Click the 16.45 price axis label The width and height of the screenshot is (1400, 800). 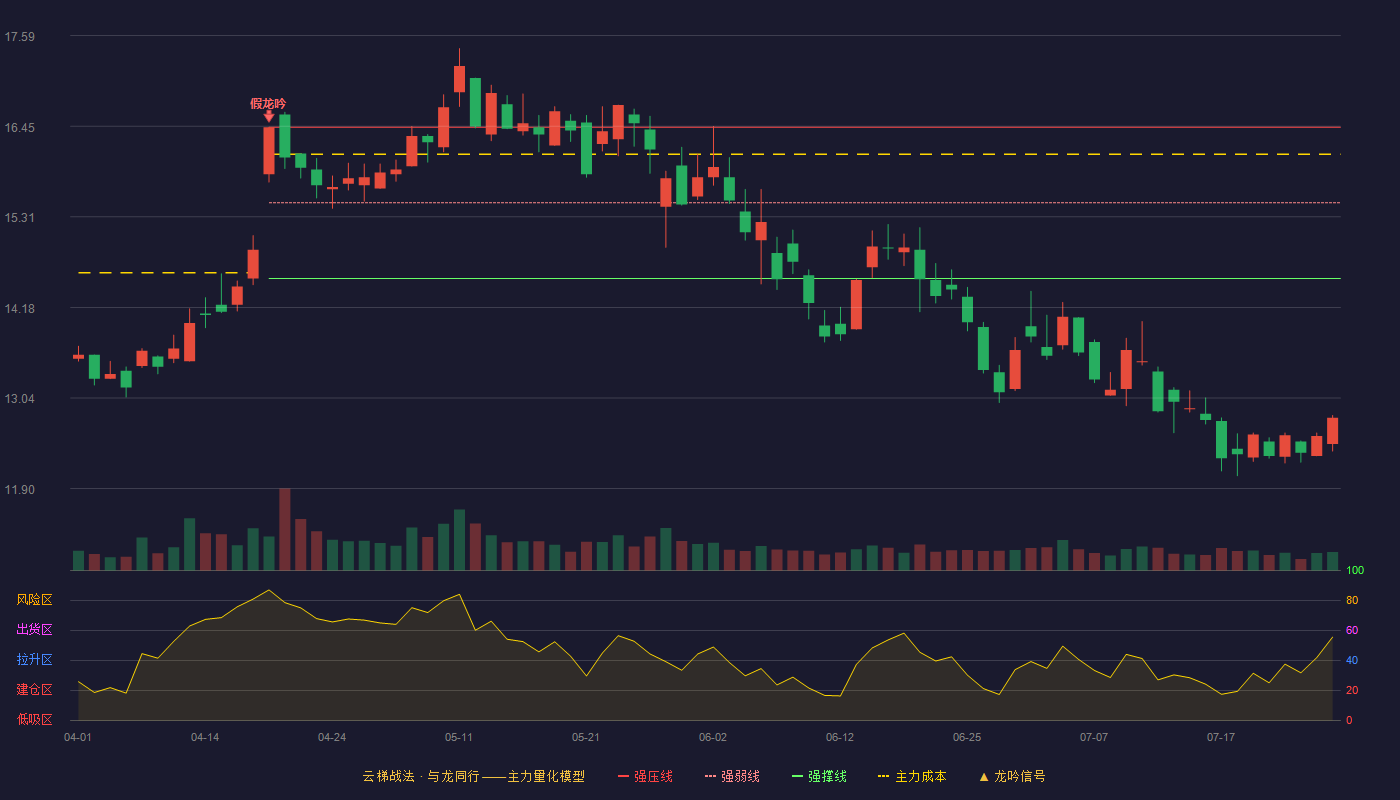pos(20,128)
